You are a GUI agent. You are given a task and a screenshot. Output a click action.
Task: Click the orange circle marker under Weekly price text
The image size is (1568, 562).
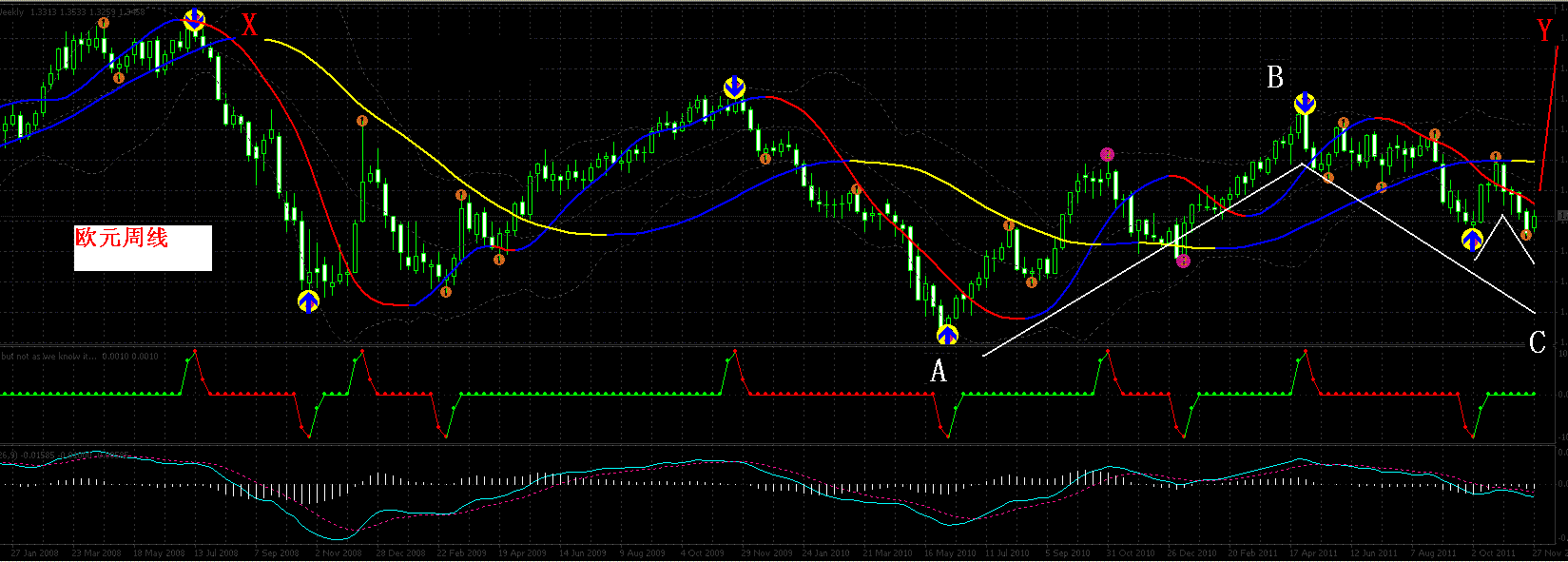coord(104,22)
